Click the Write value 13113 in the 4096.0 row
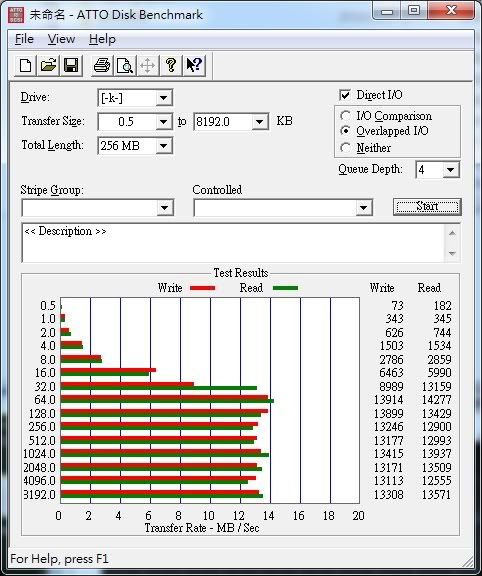The width and height of the screenshot is (482, 576). (x=388, y=481)
